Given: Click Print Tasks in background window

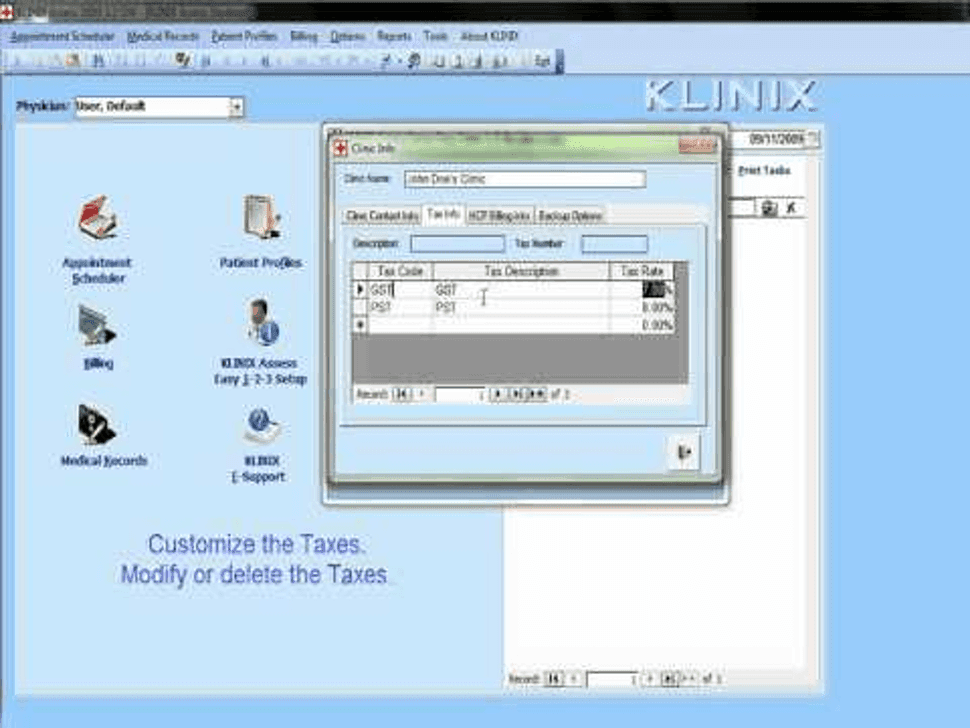Looking at the screenshot, I should pyautogui.click(x=764, y=171).
